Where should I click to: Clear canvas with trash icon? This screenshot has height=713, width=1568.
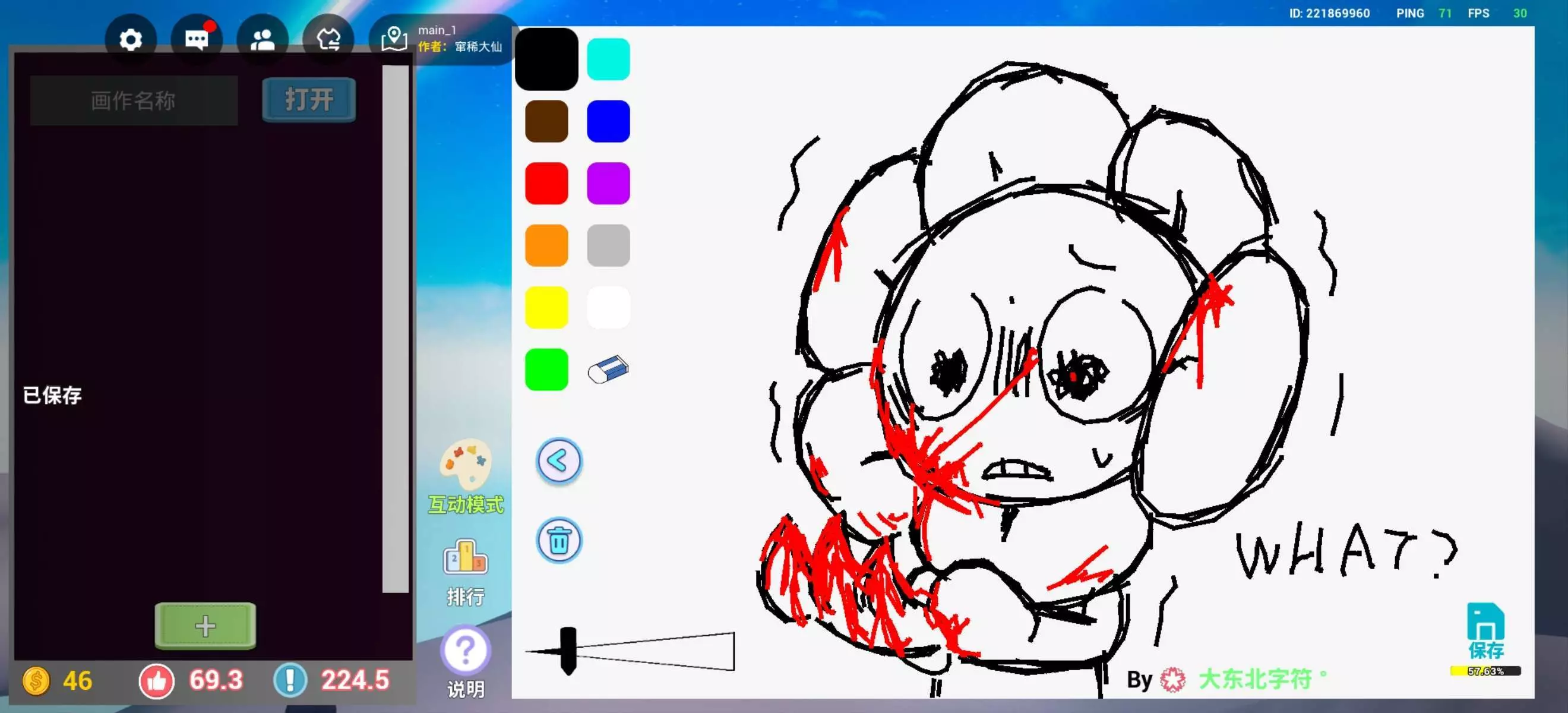559,540
